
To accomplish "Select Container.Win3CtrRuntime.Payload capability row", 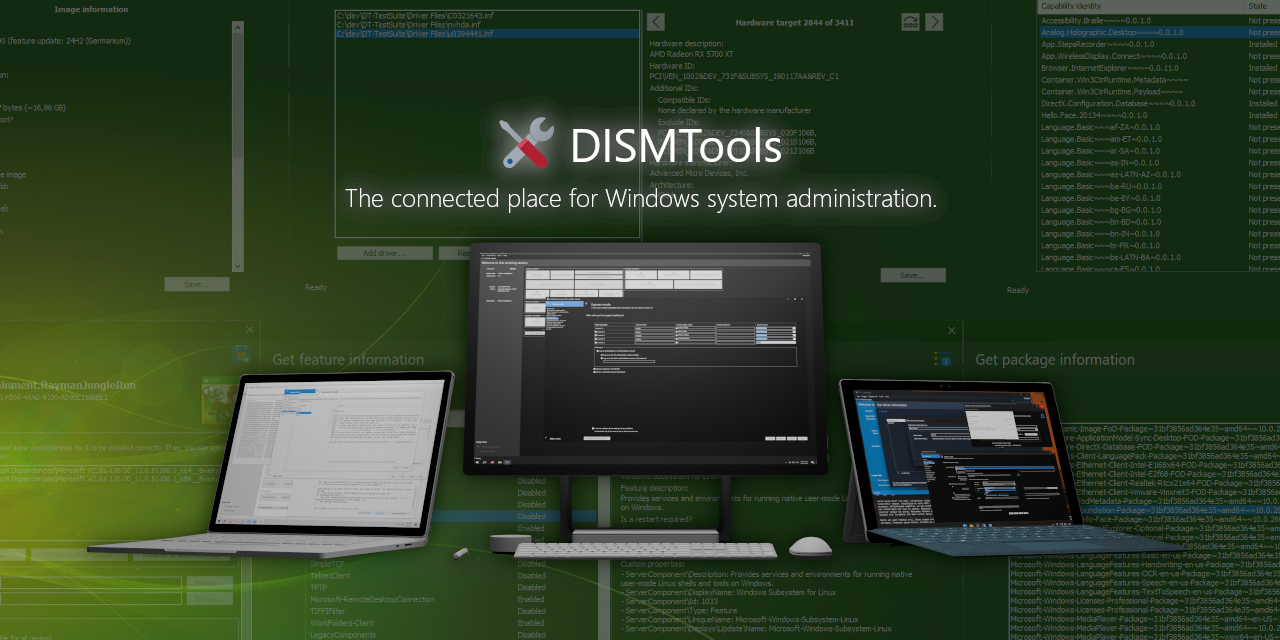I will [1158, 91].
